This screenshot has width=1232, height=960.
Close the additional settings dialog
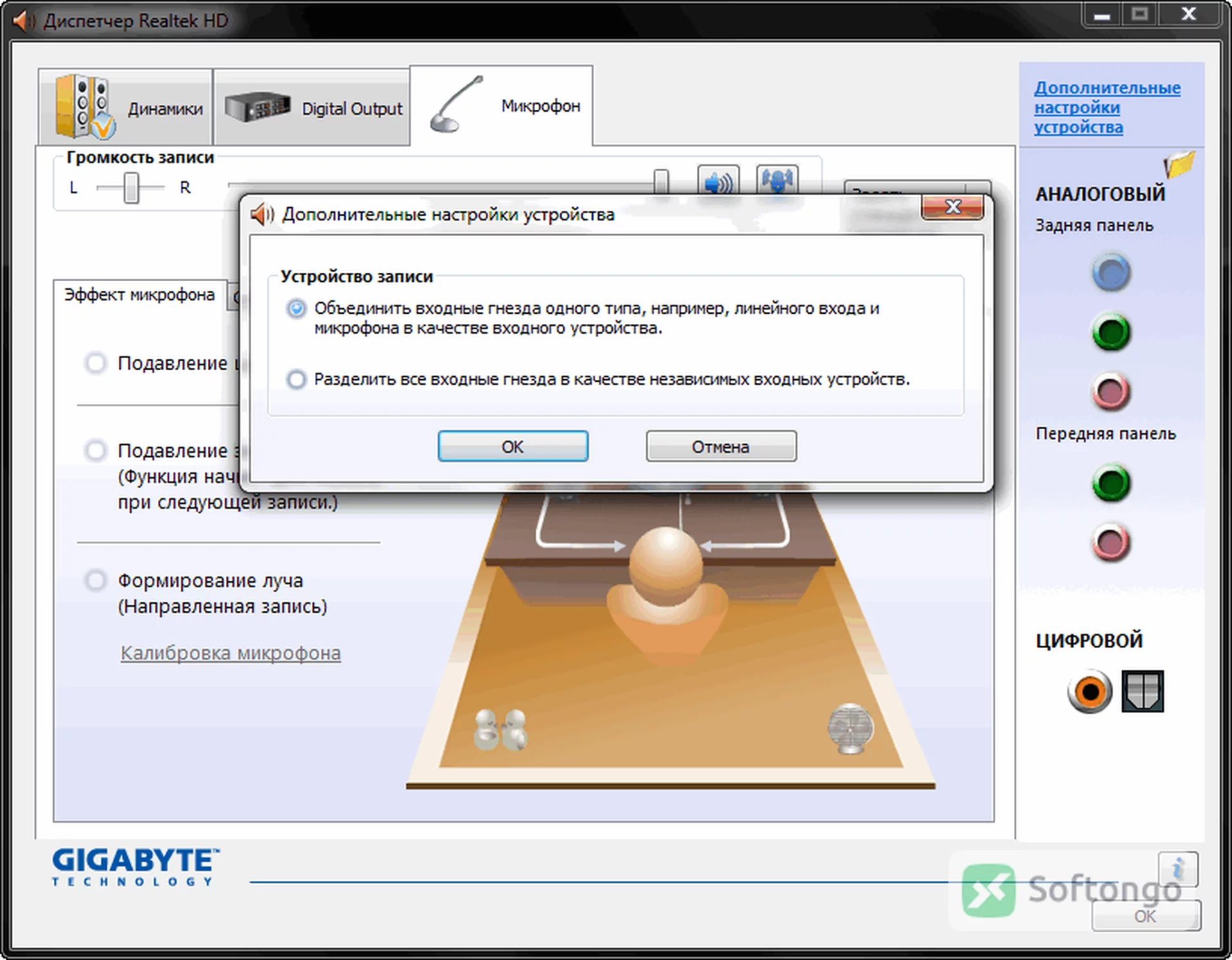952,207
